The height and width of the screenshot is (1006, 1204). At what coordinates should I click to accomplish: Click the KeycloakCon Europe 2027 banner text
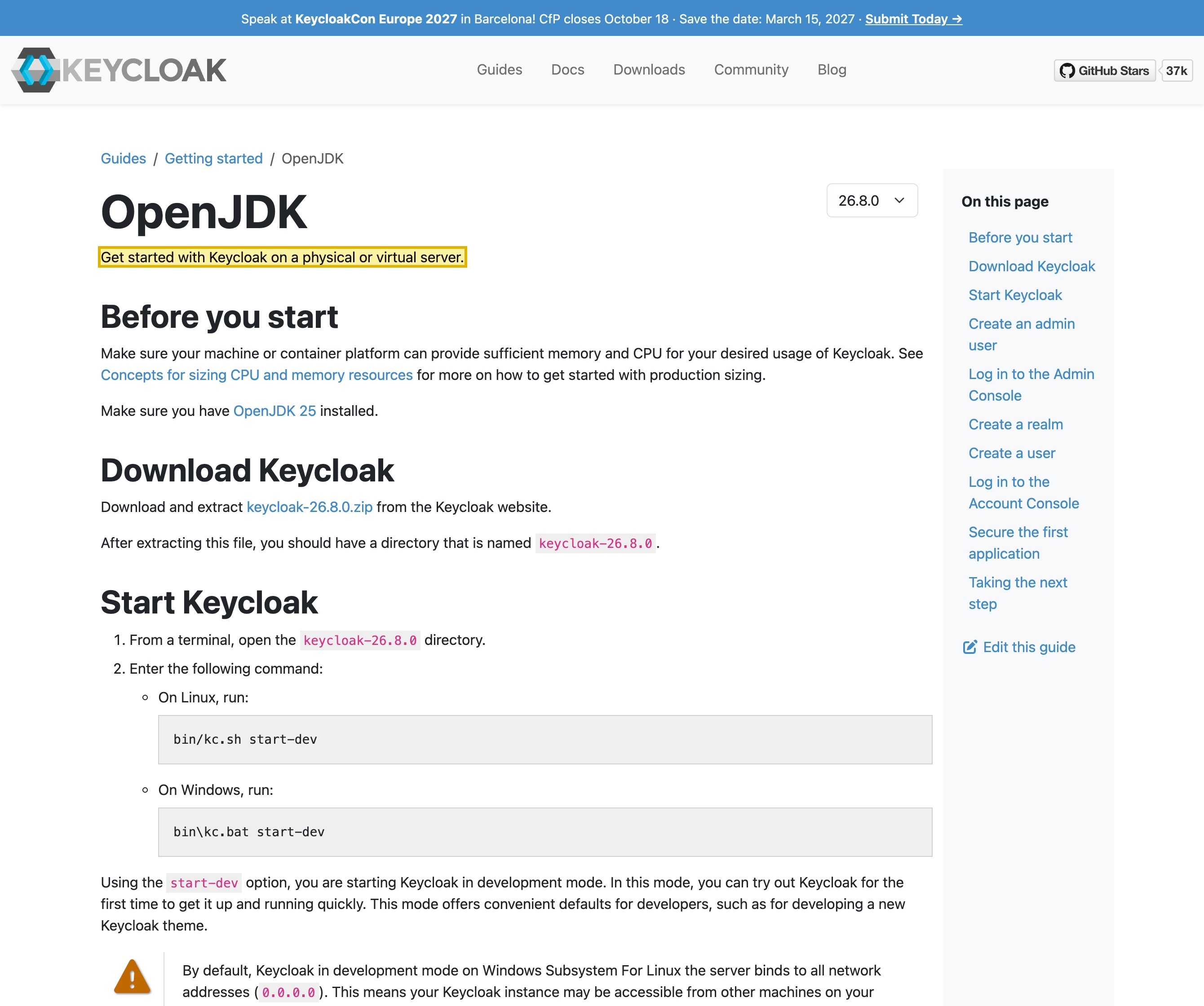(x=376, y=19)
